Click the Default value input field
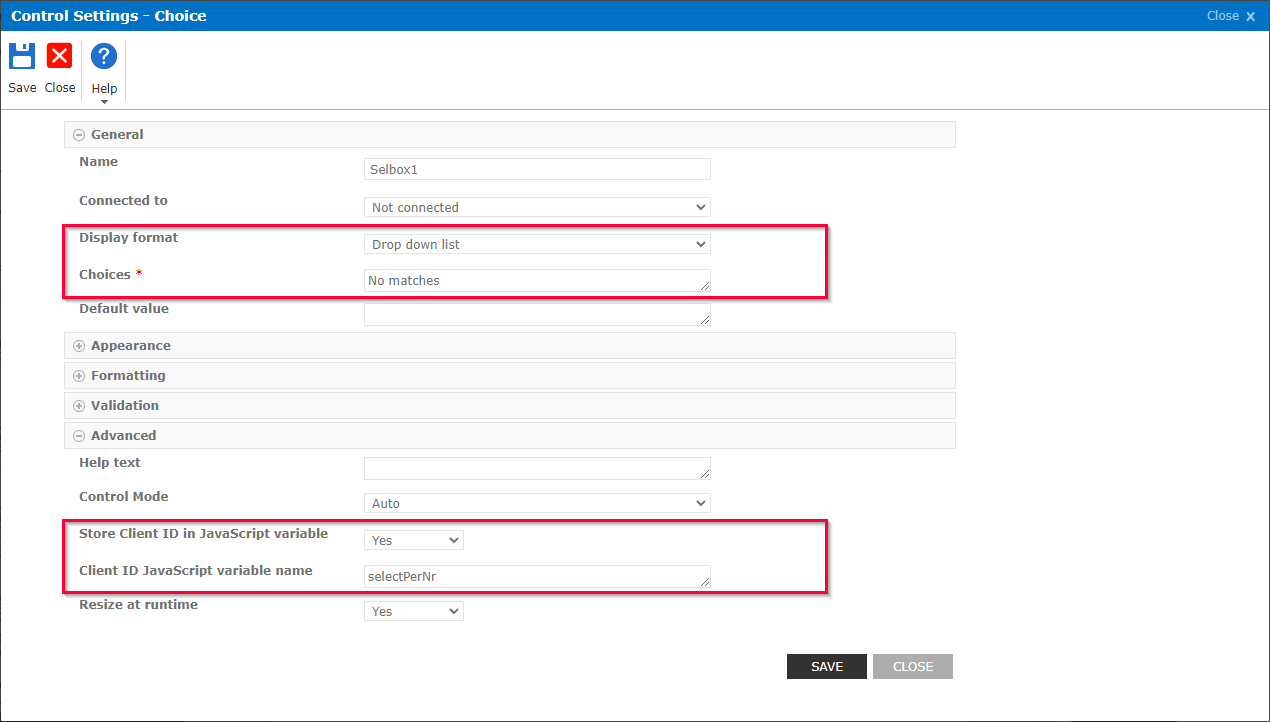The image size is (1270, 722). point(537,315)
